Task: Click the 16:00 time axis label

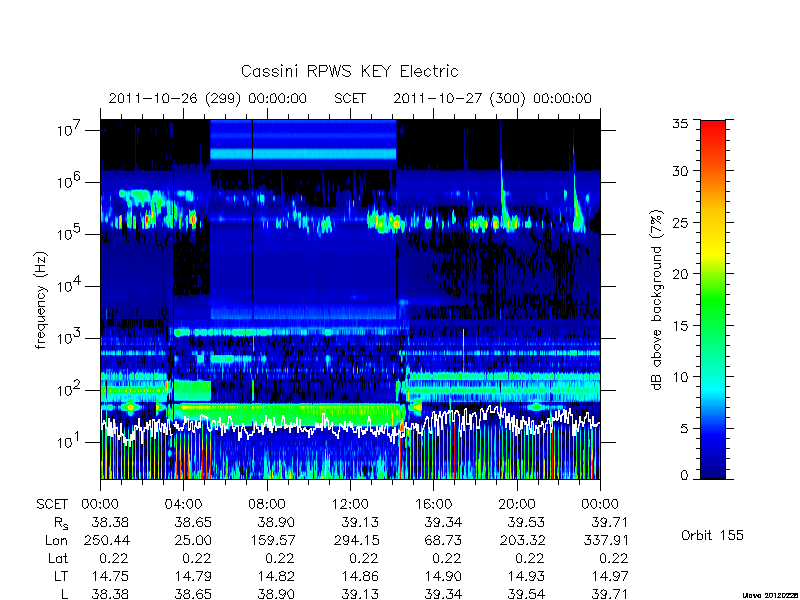Action: point(433,504)
